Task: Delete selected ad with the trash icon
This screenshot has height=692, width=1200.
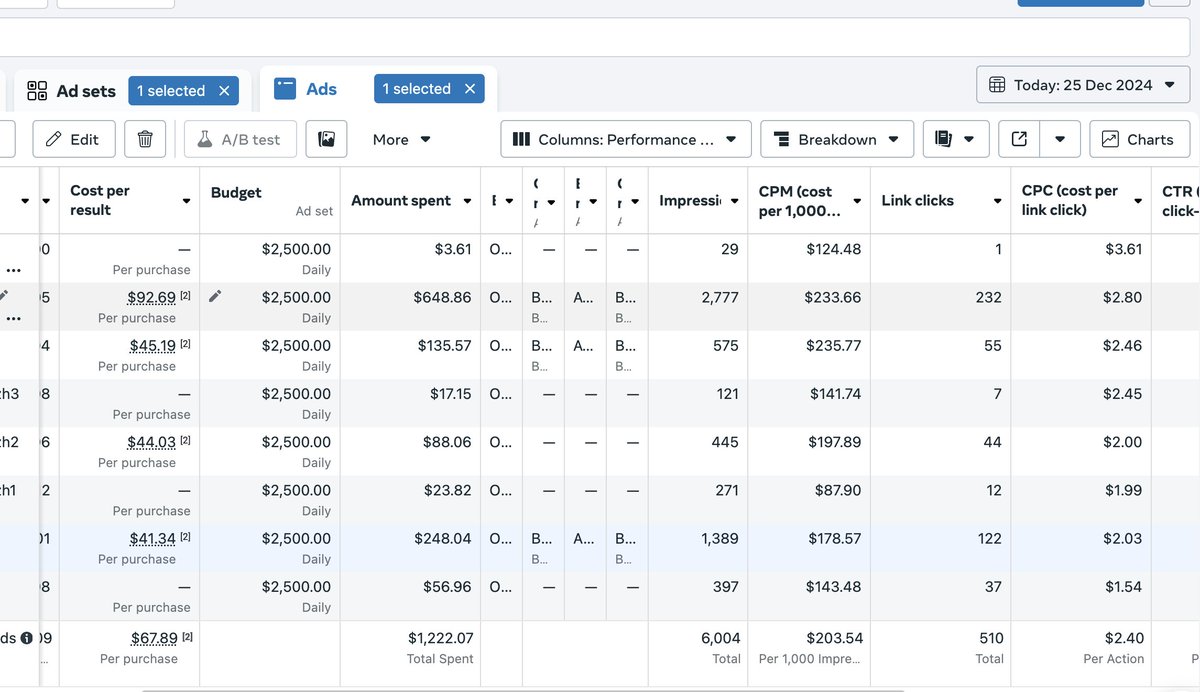Action: coord(145,139)
